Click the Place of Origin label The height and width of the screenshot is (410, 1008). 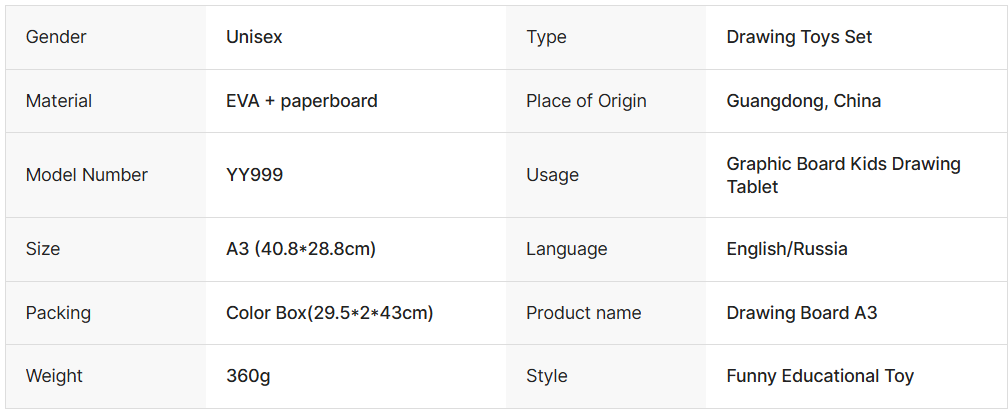[586, 101]
